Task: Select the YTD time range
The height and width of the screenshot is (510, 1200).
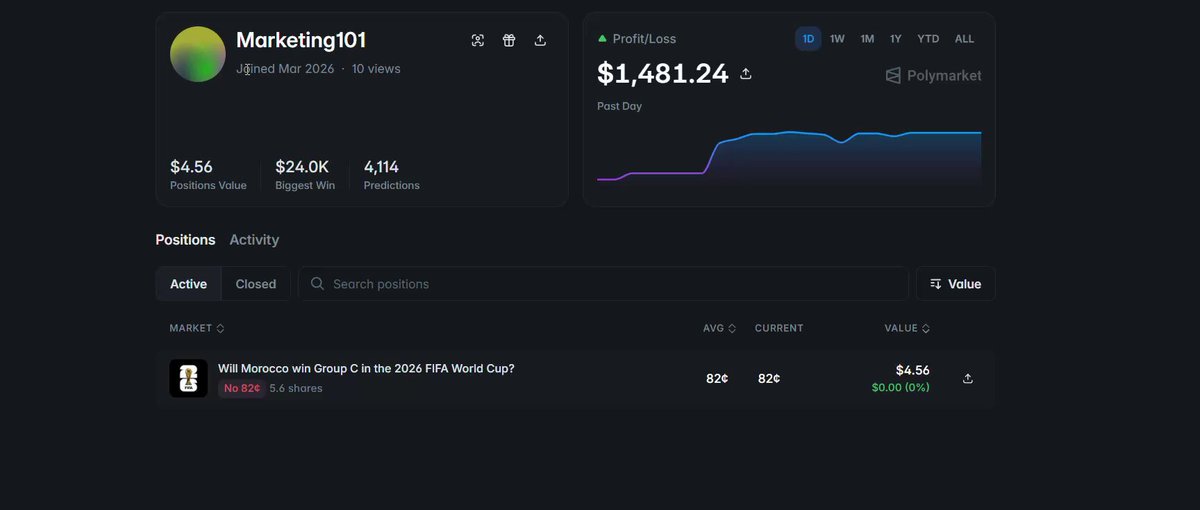Action: [x=928, y=39]
